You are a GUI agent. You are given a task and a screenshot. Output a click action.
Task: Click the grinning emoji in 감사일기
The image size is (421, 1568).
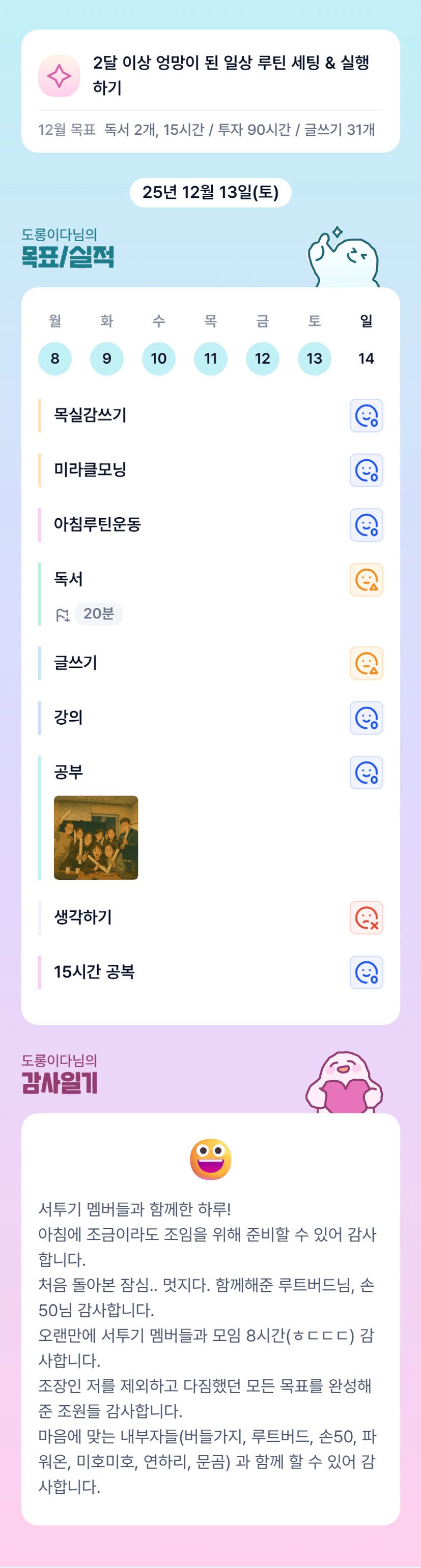pos(211,1159)
